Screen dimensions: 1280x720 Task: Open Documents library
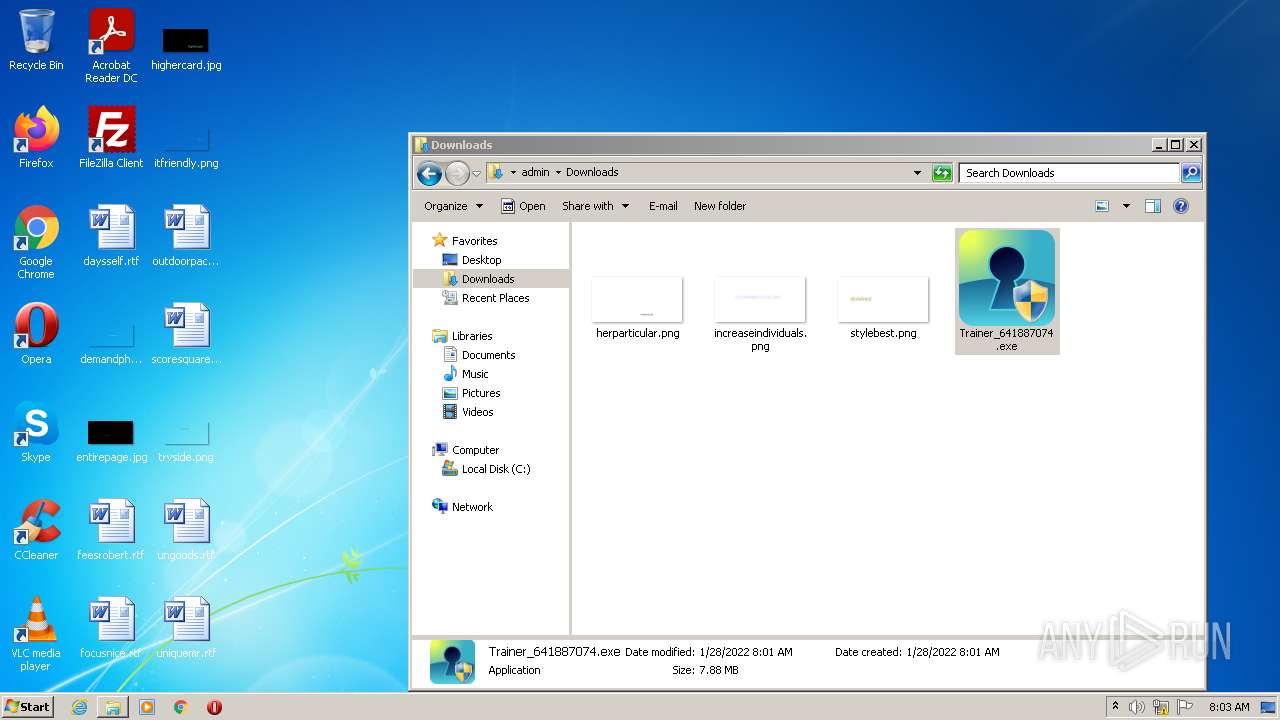[x=488, y=355]
